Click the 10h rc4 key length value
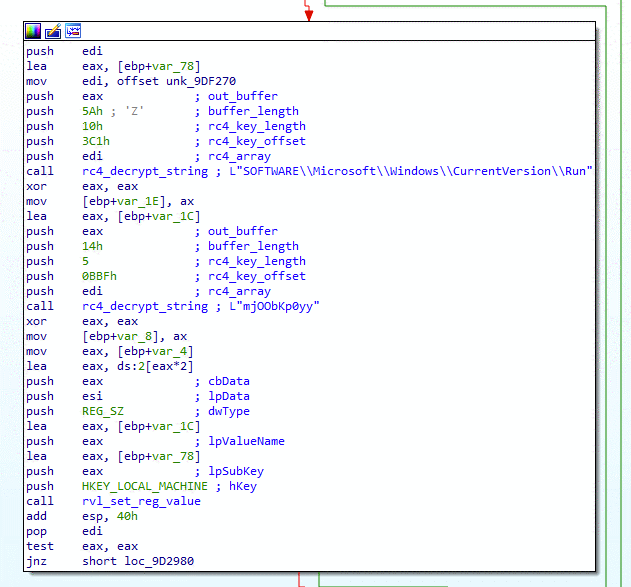Viewport: 631px width, 587px height. coord(92,126)
